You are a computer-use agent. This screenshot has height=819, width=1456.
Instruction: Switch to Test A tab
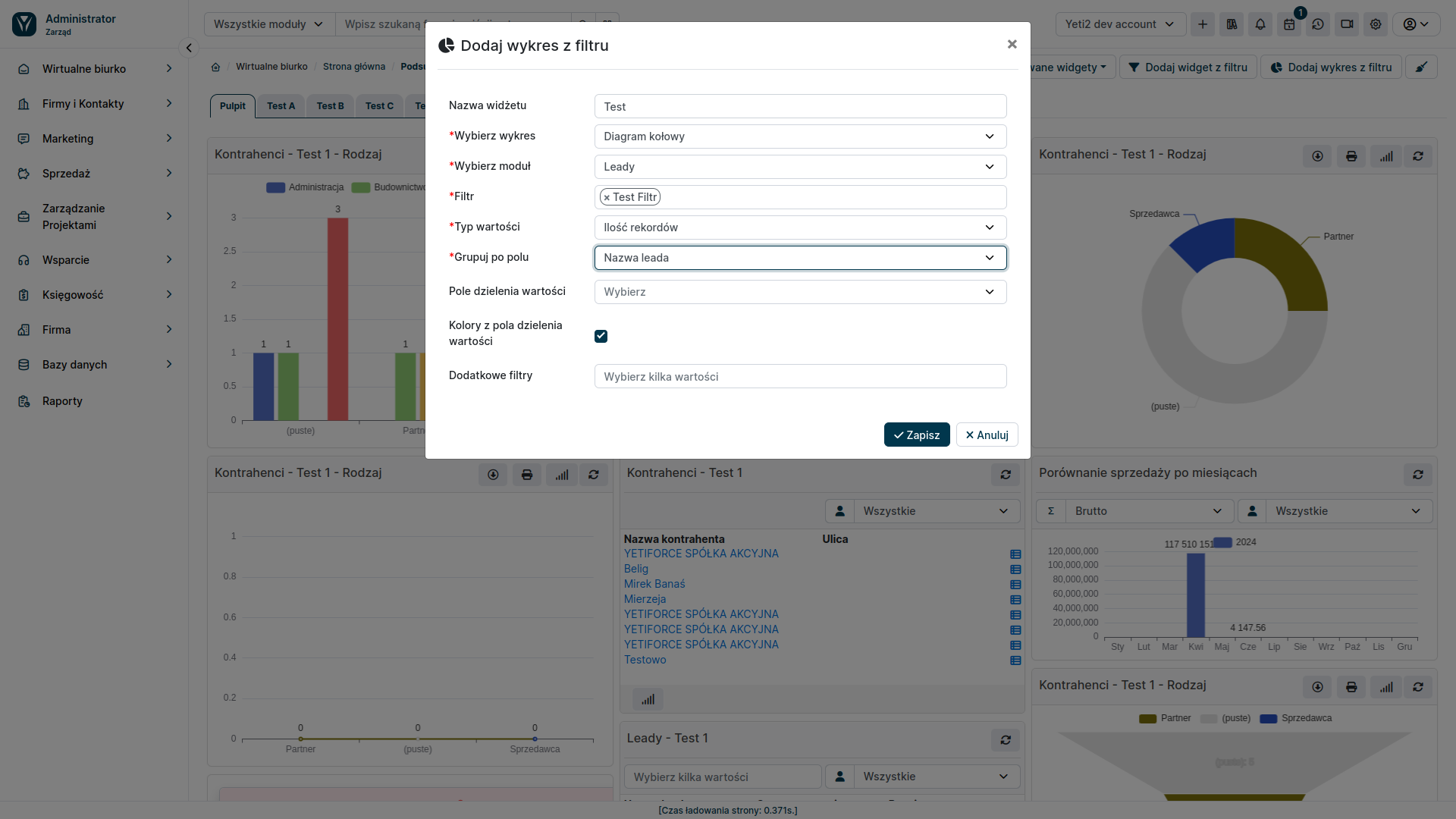(281, 106)
